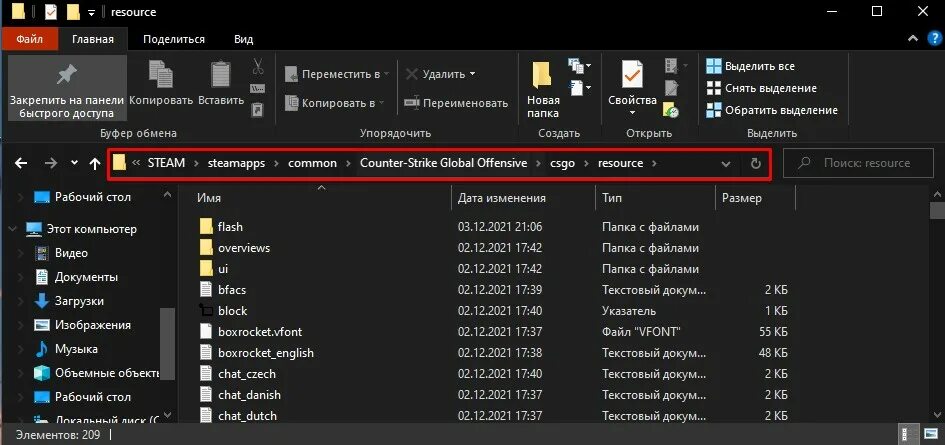This screenshot has height=445, width=945.
Task: Open recent locations dropdown arrow
Action: [74, 163]
